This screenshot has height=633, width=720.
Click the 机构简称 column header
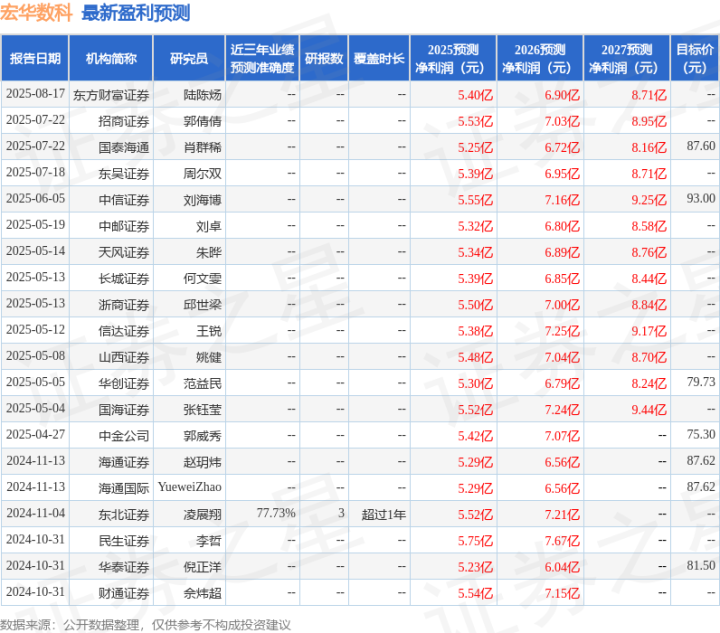click(x=111, y=58)
